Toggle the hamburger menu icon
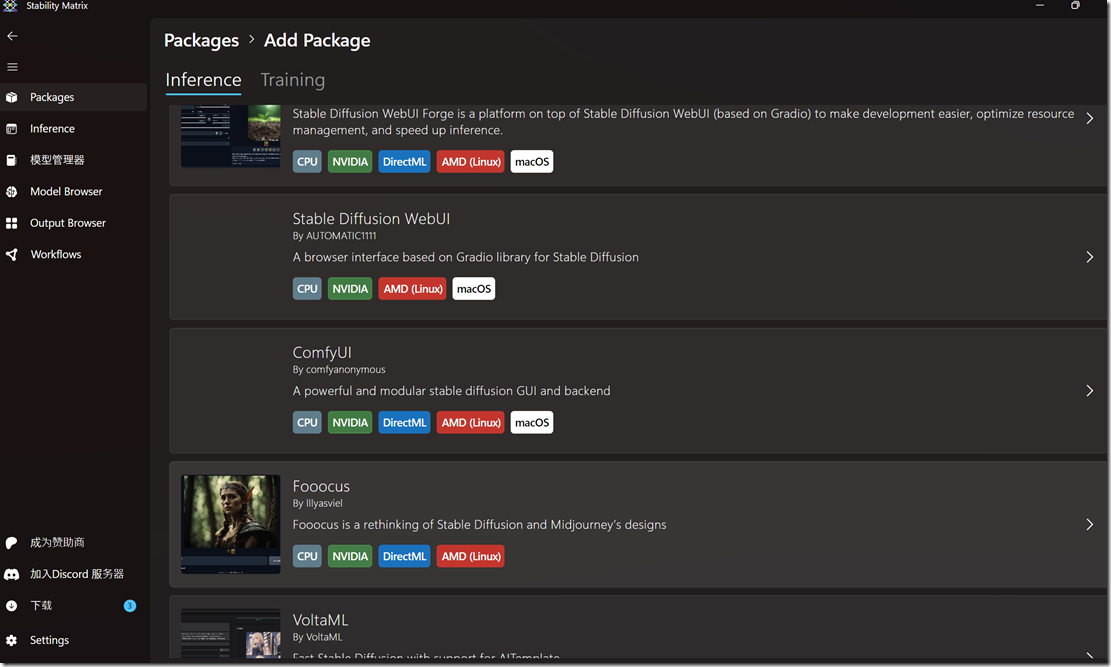Viewport: 1111px width, 667px height. (x=12, y=67)
